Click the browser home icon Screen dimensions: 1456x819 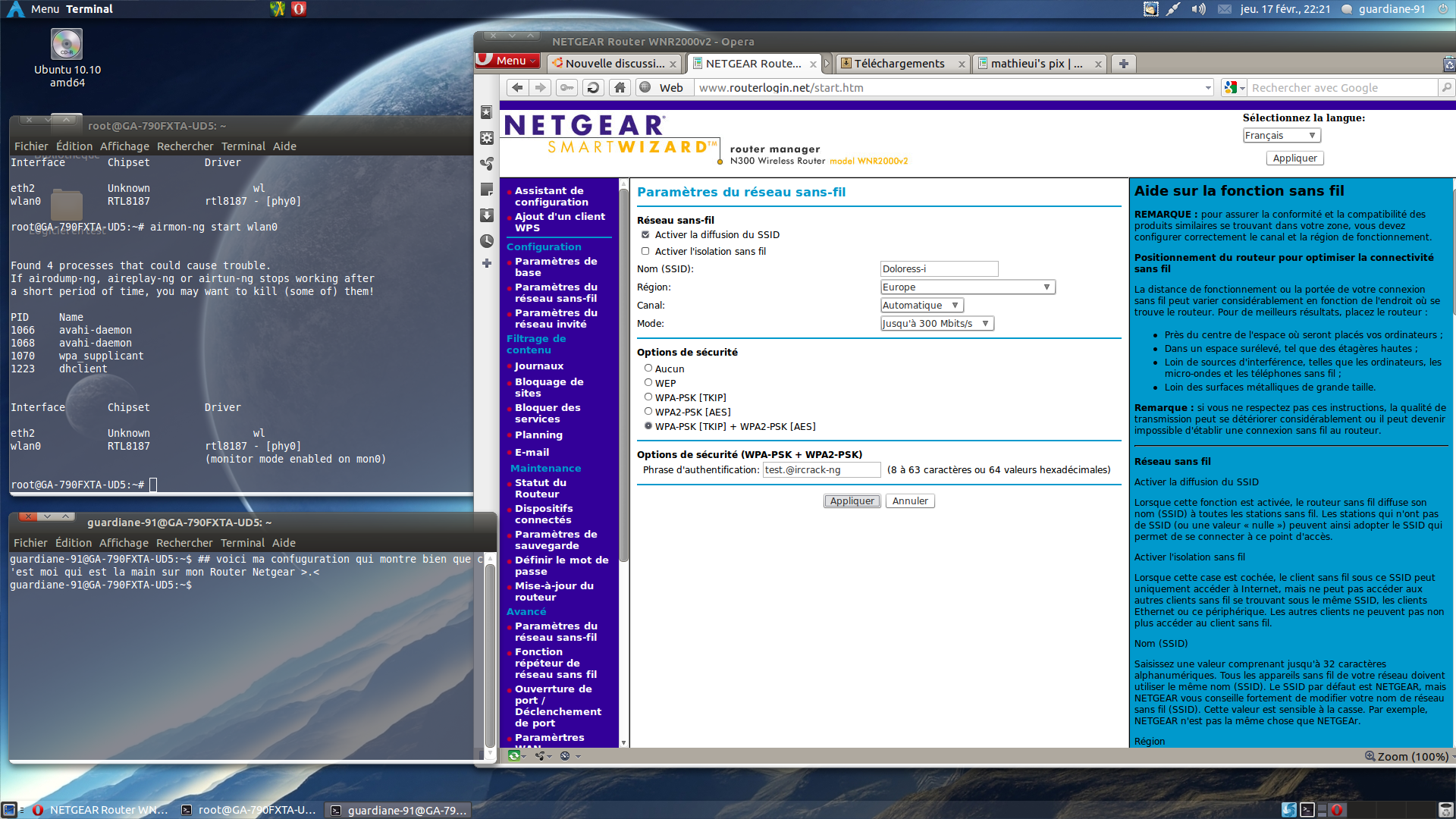point(620,88)
